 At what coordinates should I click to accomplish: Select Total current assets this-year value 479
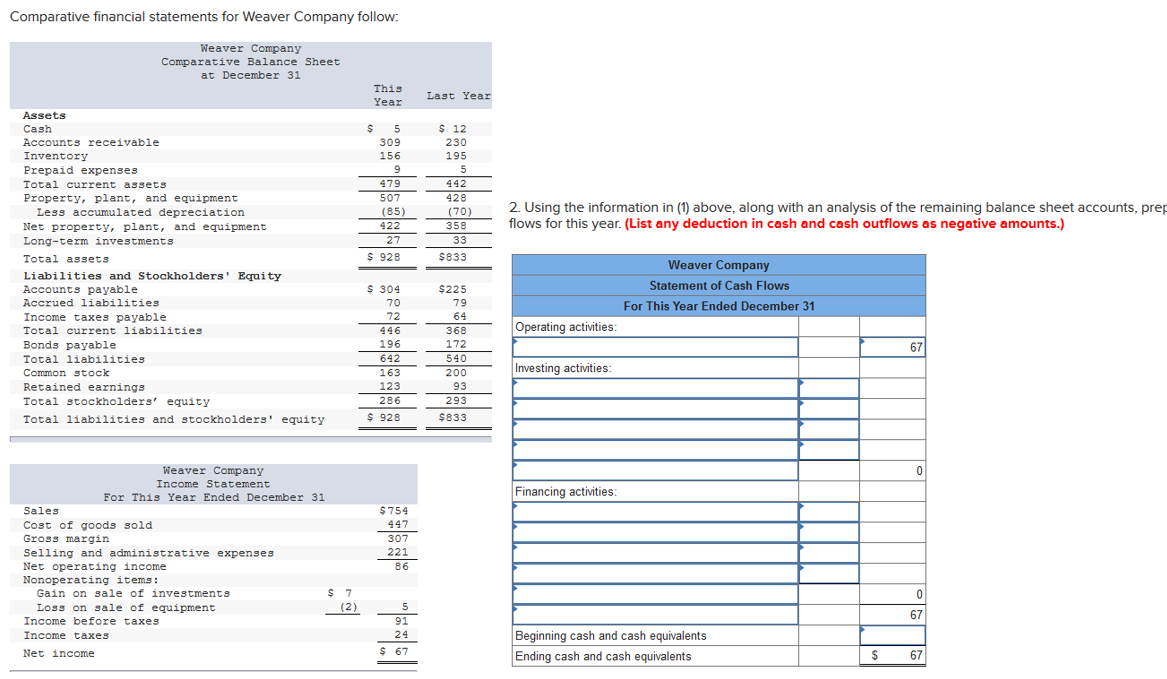coord(390,183)
